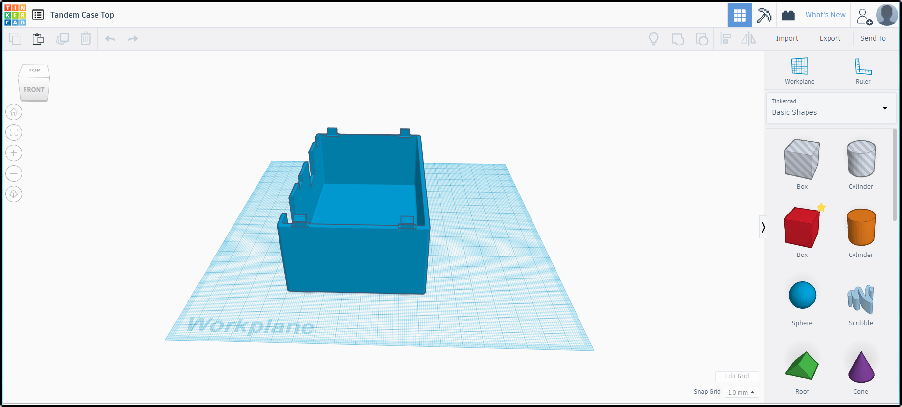This screenshot has width=902, height=407.
Task: Switch to the Blocks pickaxe mode
Action: [765, 15]
